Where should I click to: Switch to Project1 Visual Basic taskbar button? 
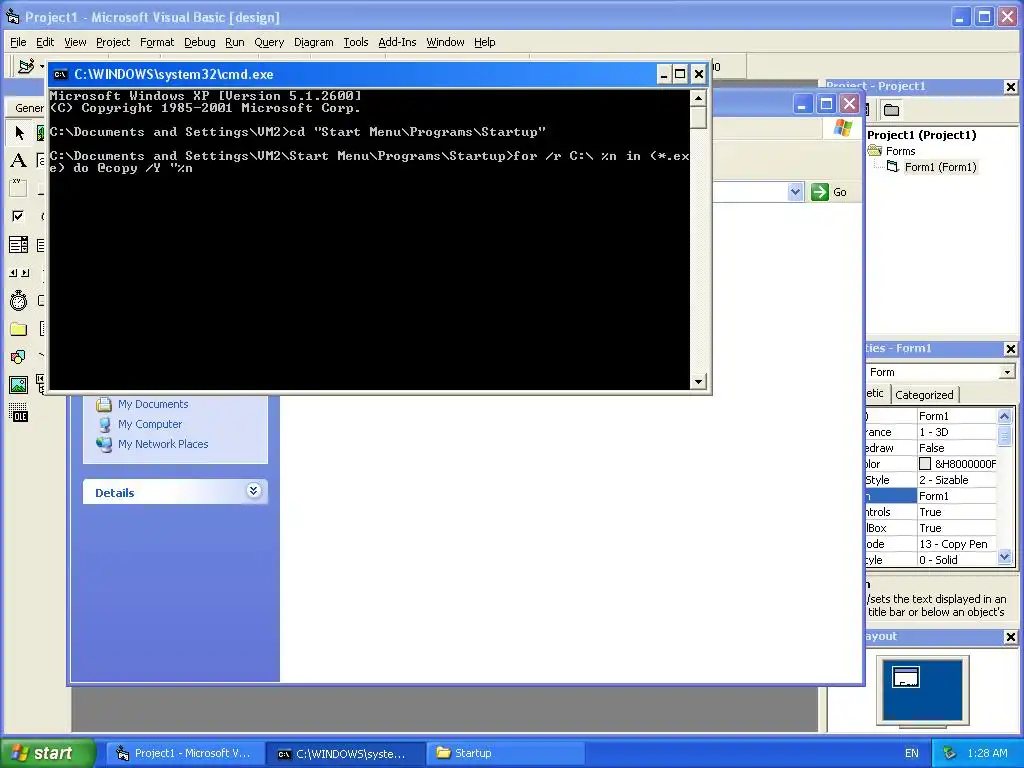(x=183, y=753)
